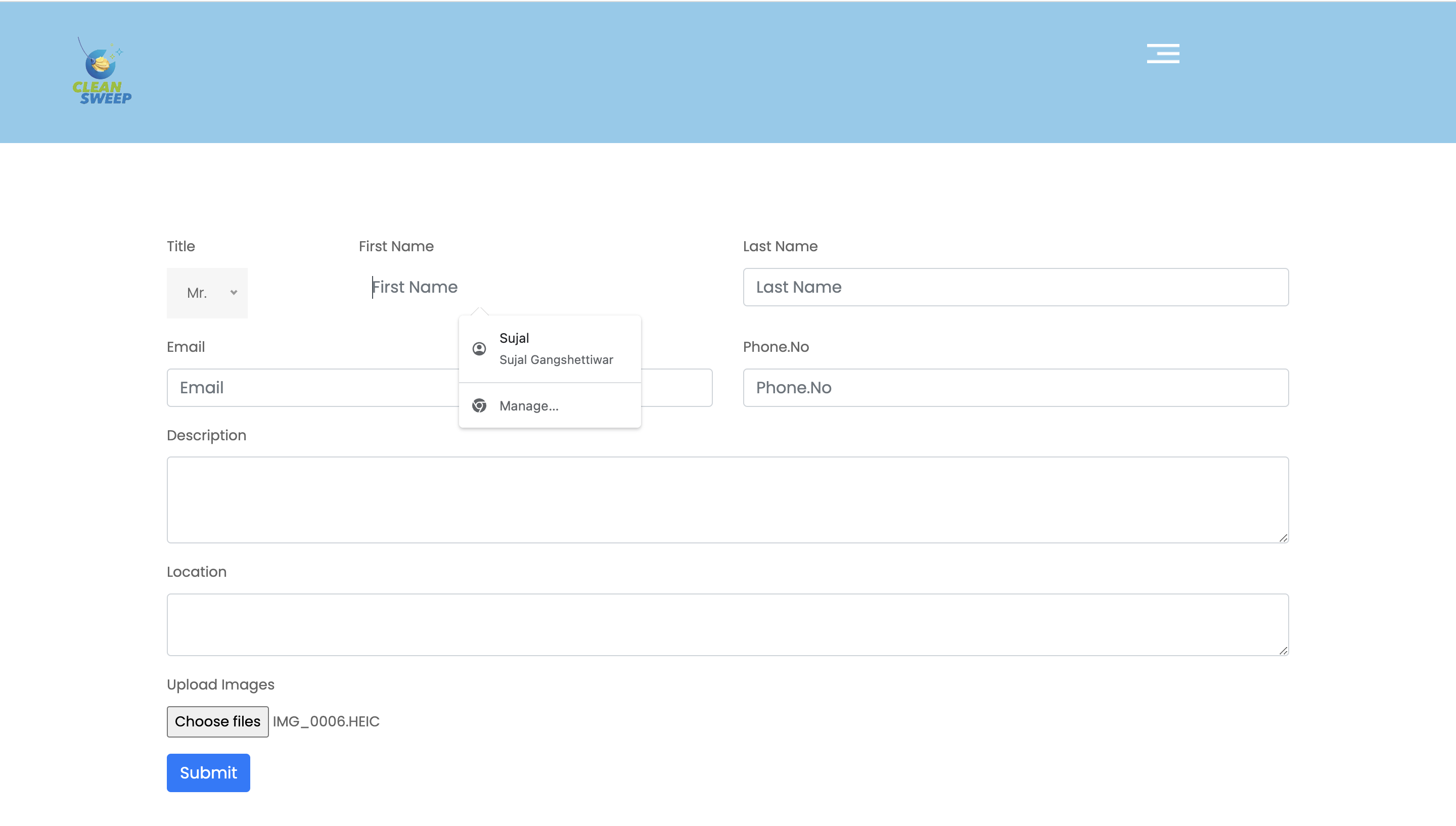The width and height of the screenshot is (1456, 826).
Task: Click into the Last Name field
Action: coord(1015,287)
